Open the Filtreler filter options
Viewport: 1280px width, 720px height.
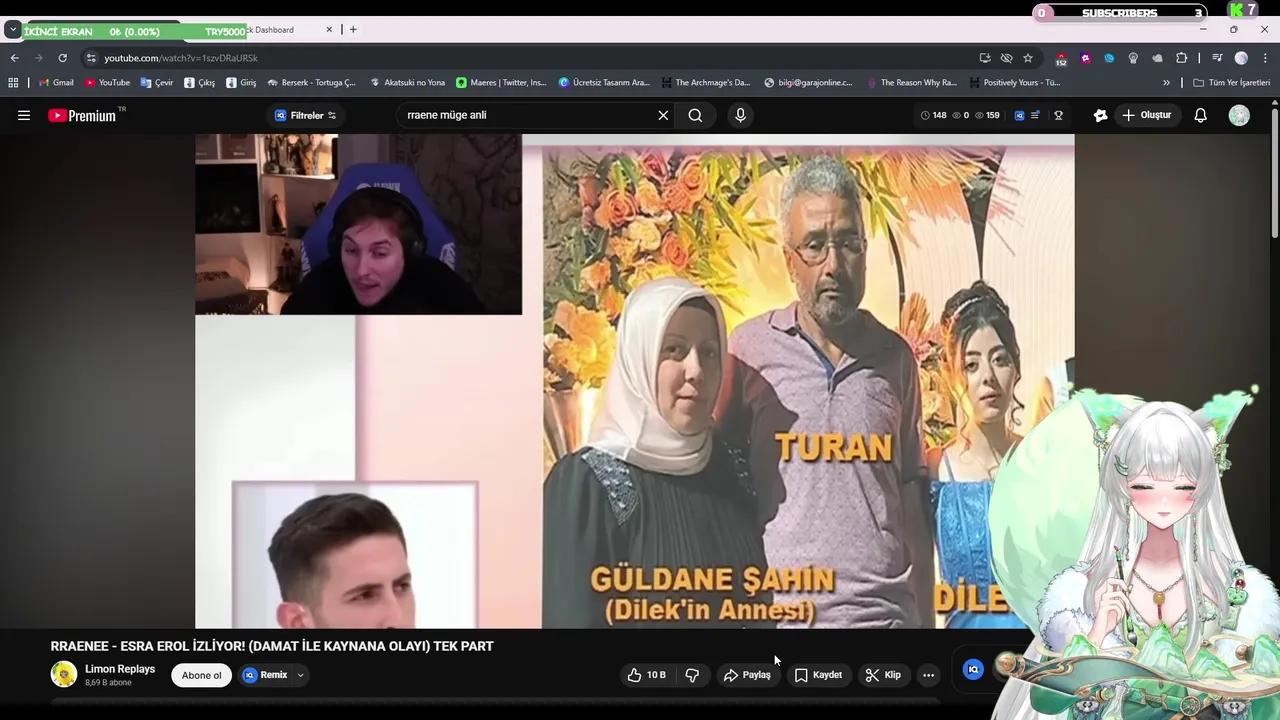tap(306, 115)
